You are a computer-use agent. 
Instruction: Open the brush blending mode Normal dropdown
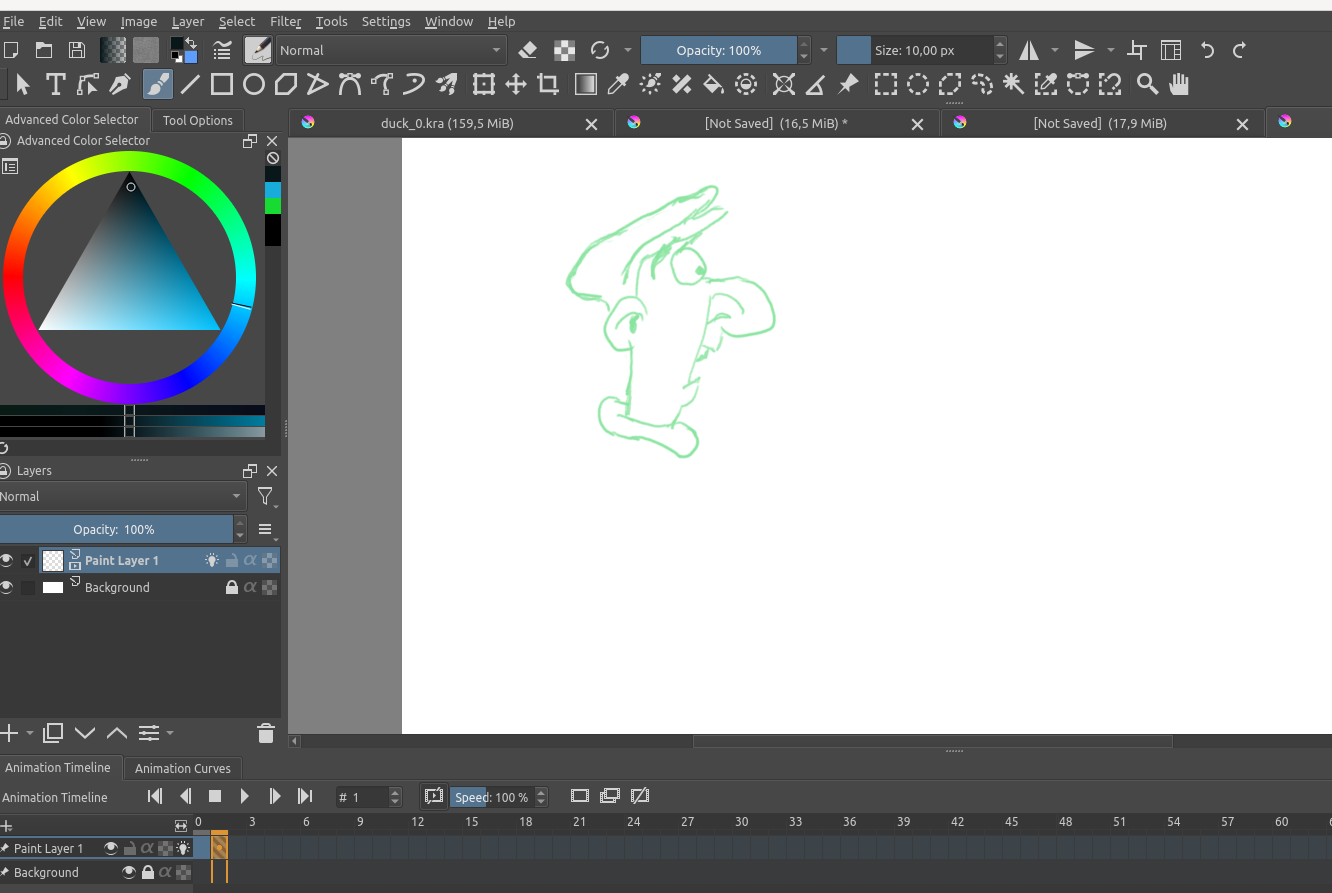[390, 50]
